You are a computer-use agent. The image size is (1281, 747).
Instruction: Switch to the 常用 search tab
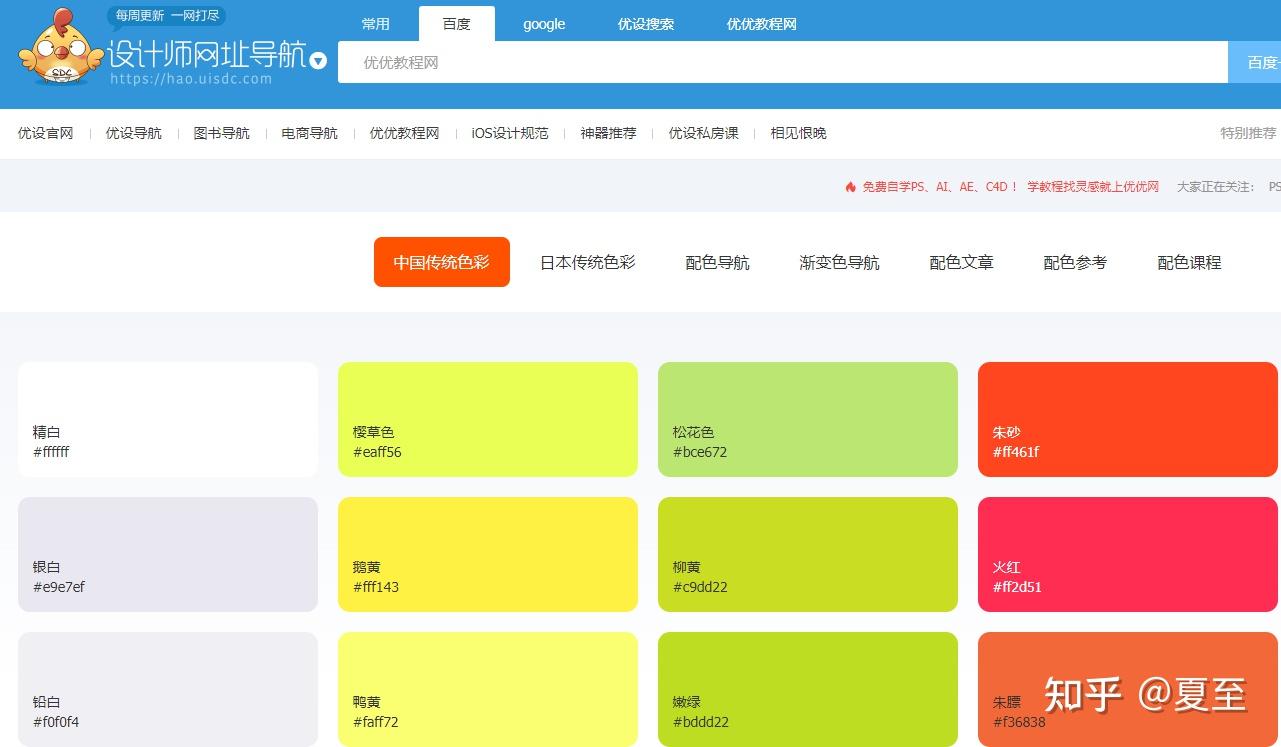pyautogui.click(x=375, y=24)
